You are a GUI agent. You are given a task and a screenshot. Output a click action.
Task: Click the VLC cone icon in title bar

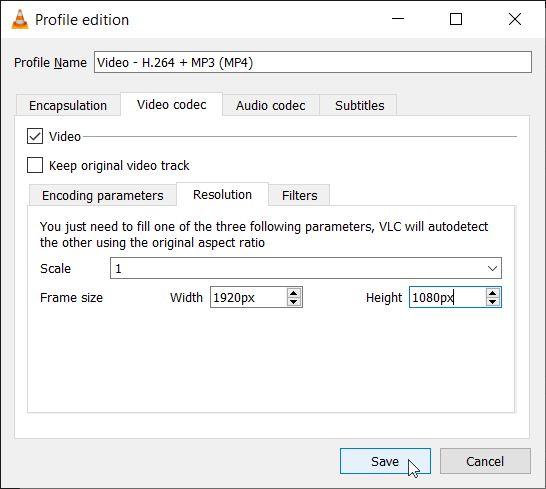(20, 19)
